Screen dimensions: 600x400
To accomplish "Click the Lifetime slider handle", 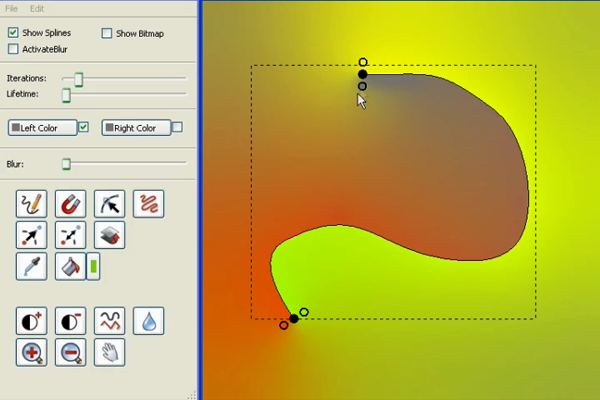I will pos(66,95).
